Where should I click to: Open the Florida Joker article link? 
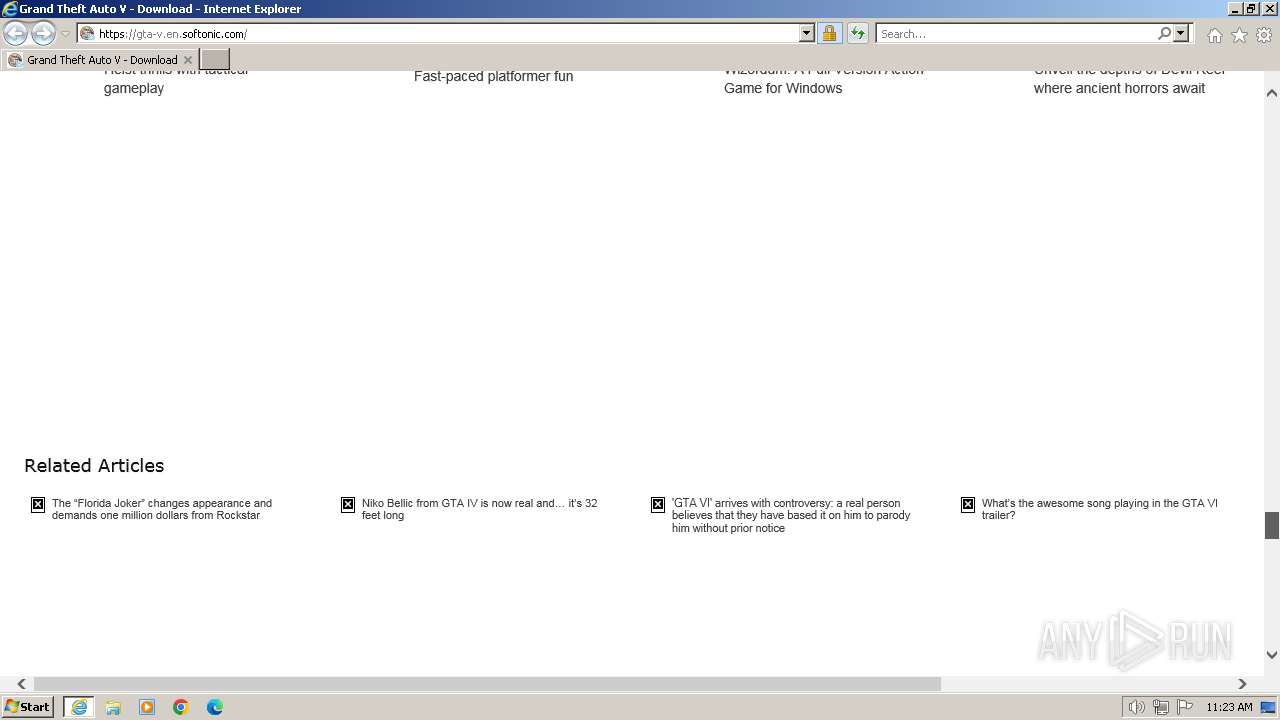pos(162,509)
